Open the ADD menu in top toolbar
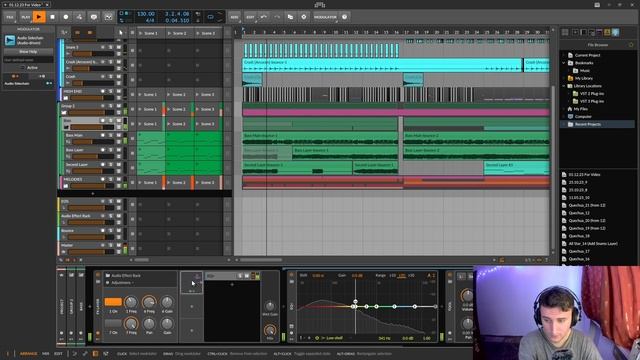This screenshot has width=640, height=360. 234,17
